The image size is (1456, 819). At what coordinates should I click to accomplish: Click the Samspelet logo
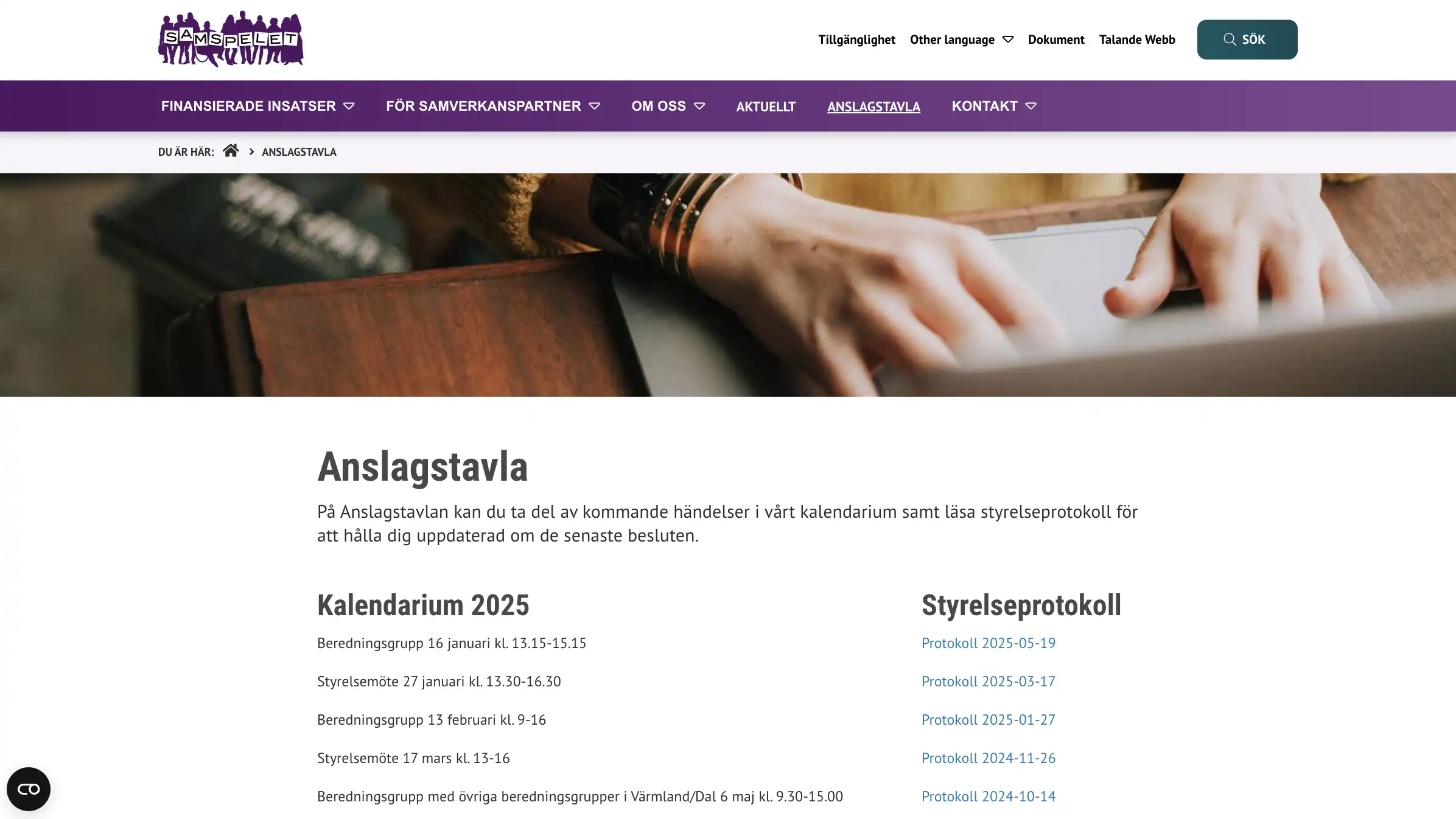coord(231,39)
